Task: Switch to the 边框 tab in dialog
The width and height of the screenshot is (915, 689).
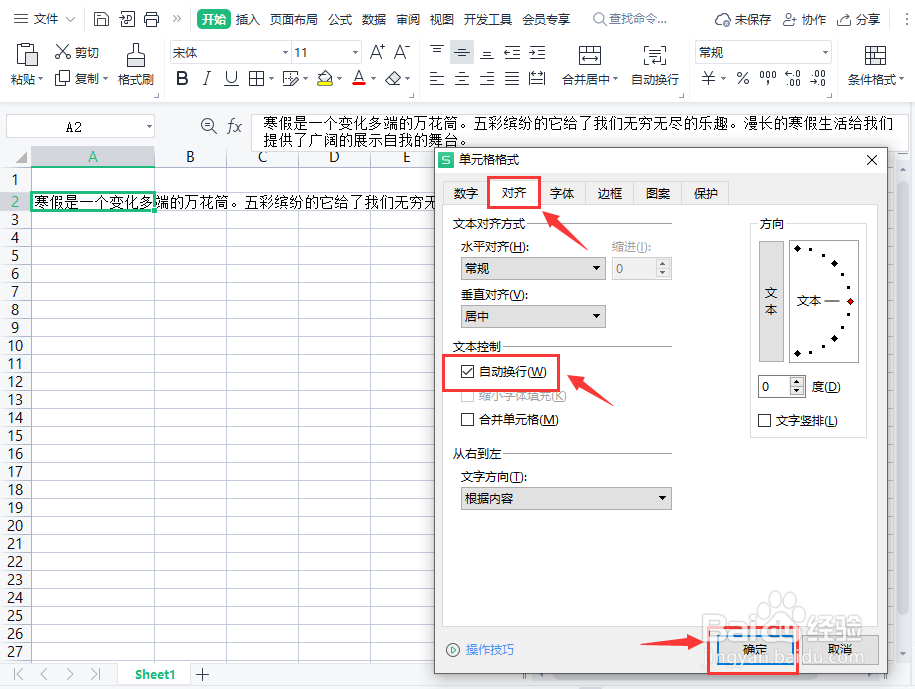Action: click(609, 193)
